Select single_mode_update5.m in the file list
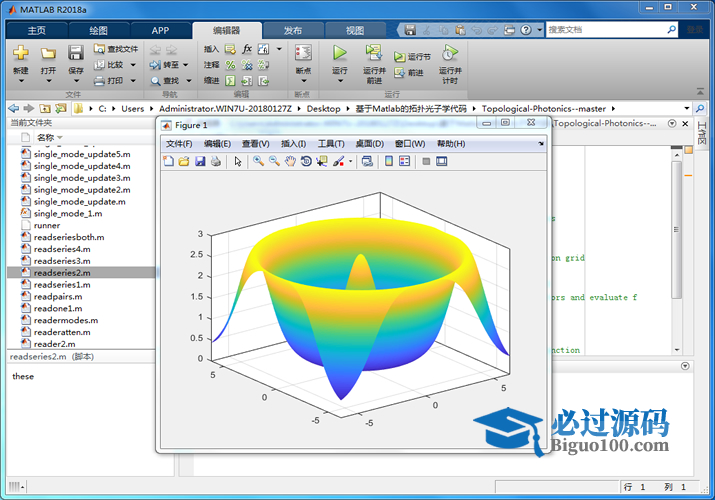Screen dimensions: 715x500 82,155
